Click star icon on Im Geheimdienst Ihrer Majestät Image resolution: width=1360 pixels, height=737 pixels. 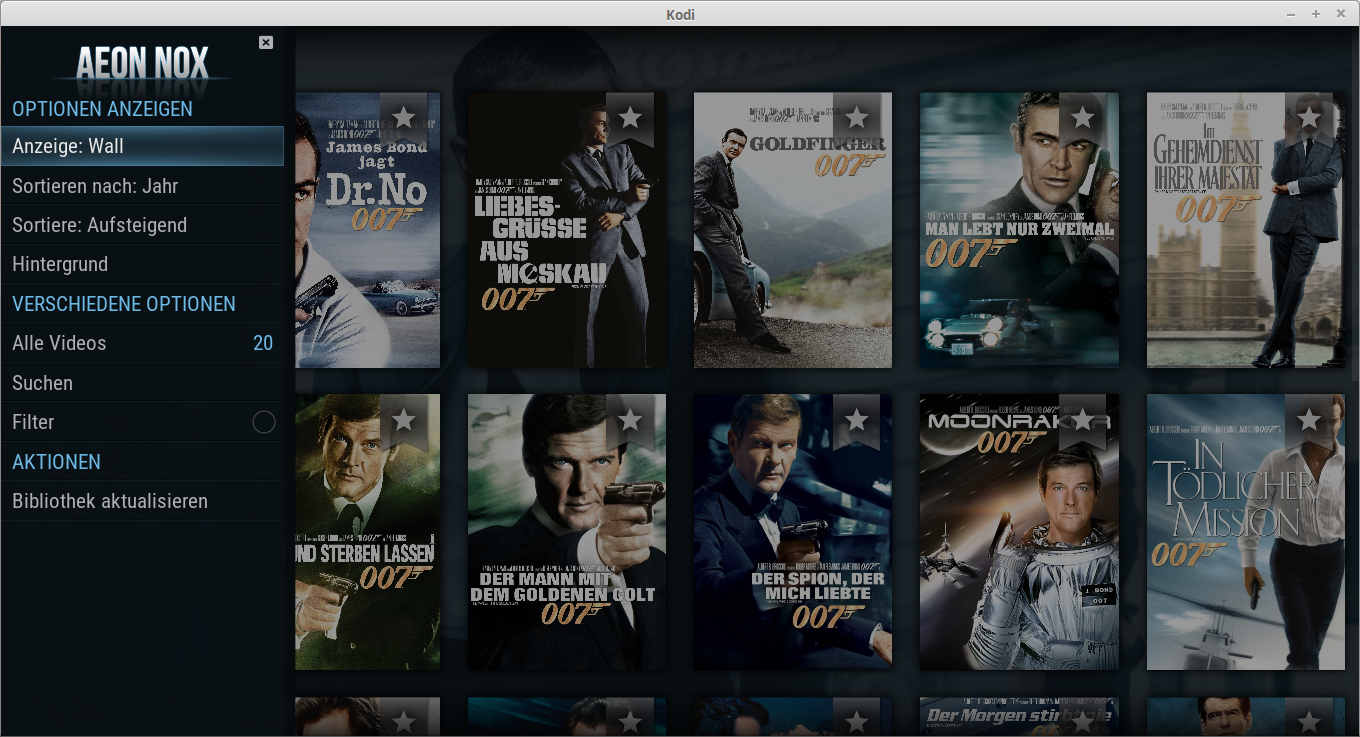click(1308, 118)
